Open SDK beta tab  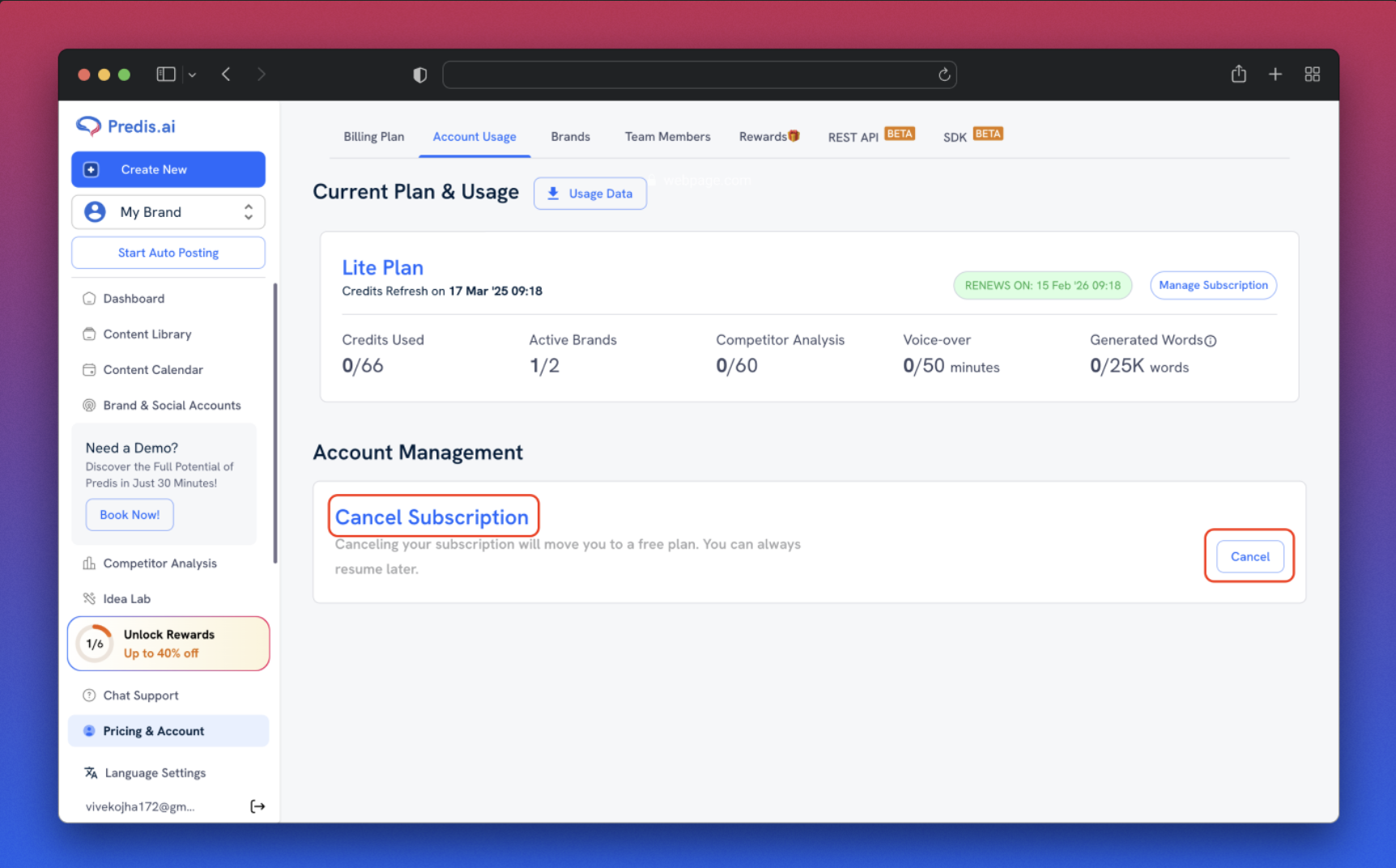coord(973,136)
